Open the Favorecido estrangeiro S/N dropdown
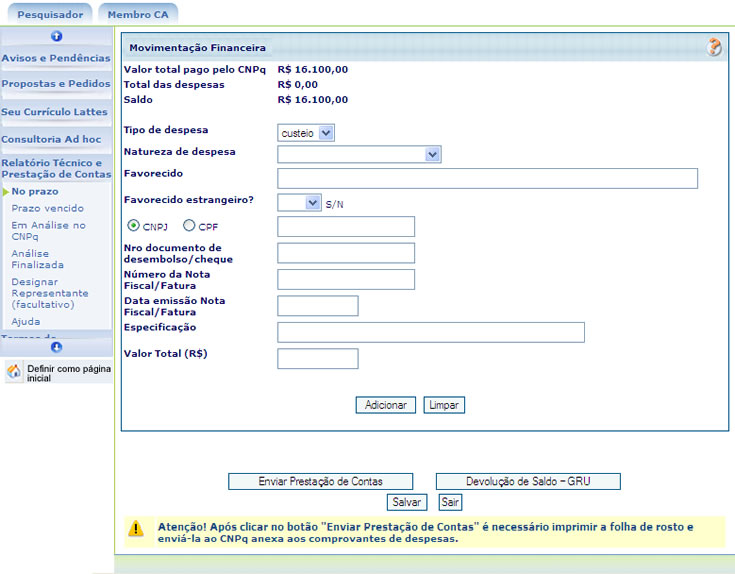 click(x=299, y=202)
